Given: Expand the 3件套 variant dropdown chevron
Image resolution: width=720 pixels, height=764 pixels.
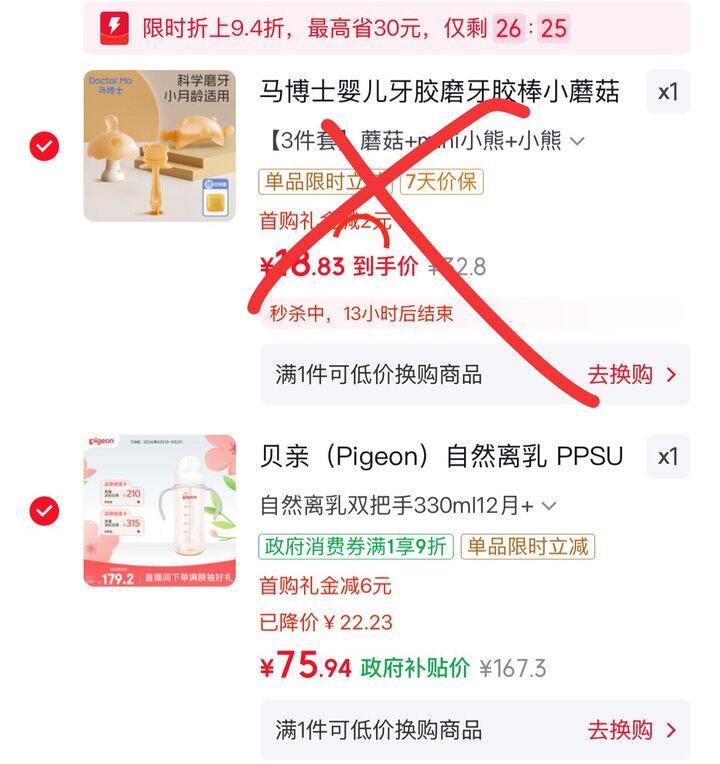Looking at the screenshot, I should 577,142.
